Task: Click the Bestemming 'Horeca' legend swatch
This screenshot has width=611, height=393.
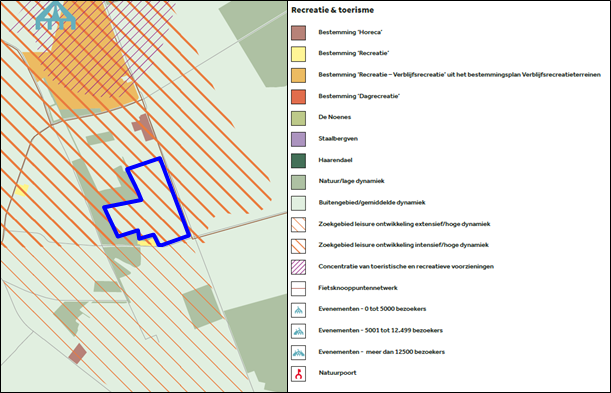Action: tap(298, 33)
